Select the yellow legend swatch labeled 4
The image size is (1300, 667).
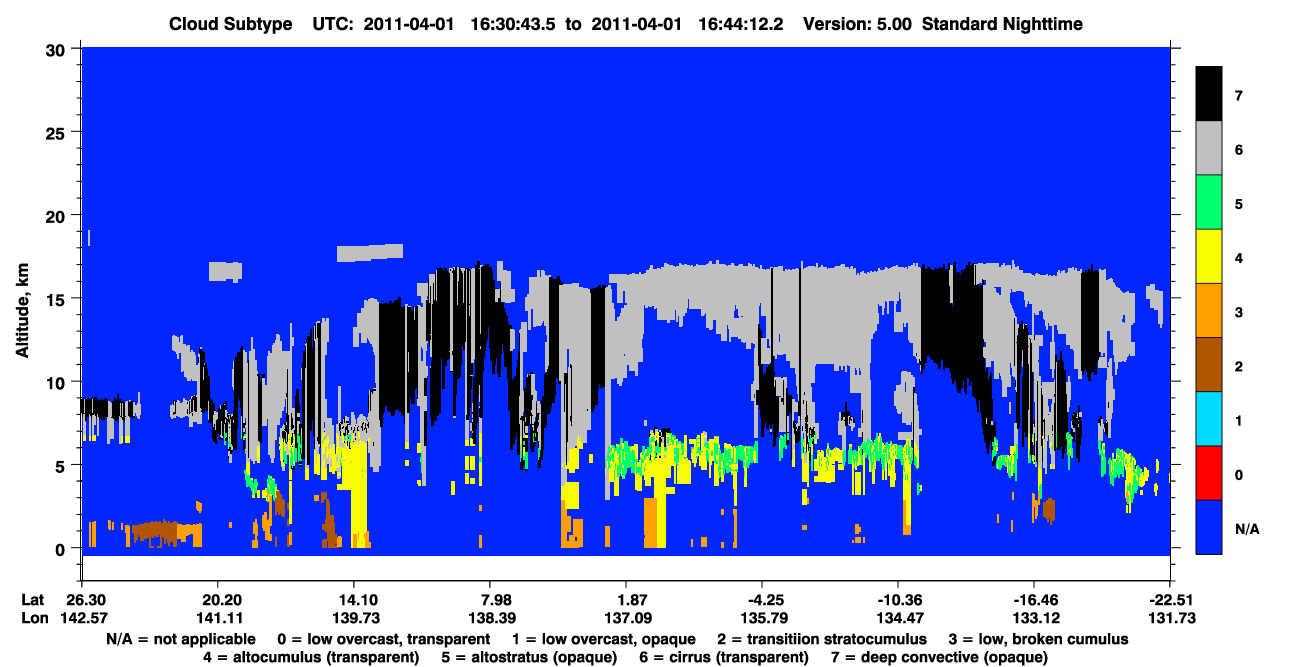coord(1209,257)
